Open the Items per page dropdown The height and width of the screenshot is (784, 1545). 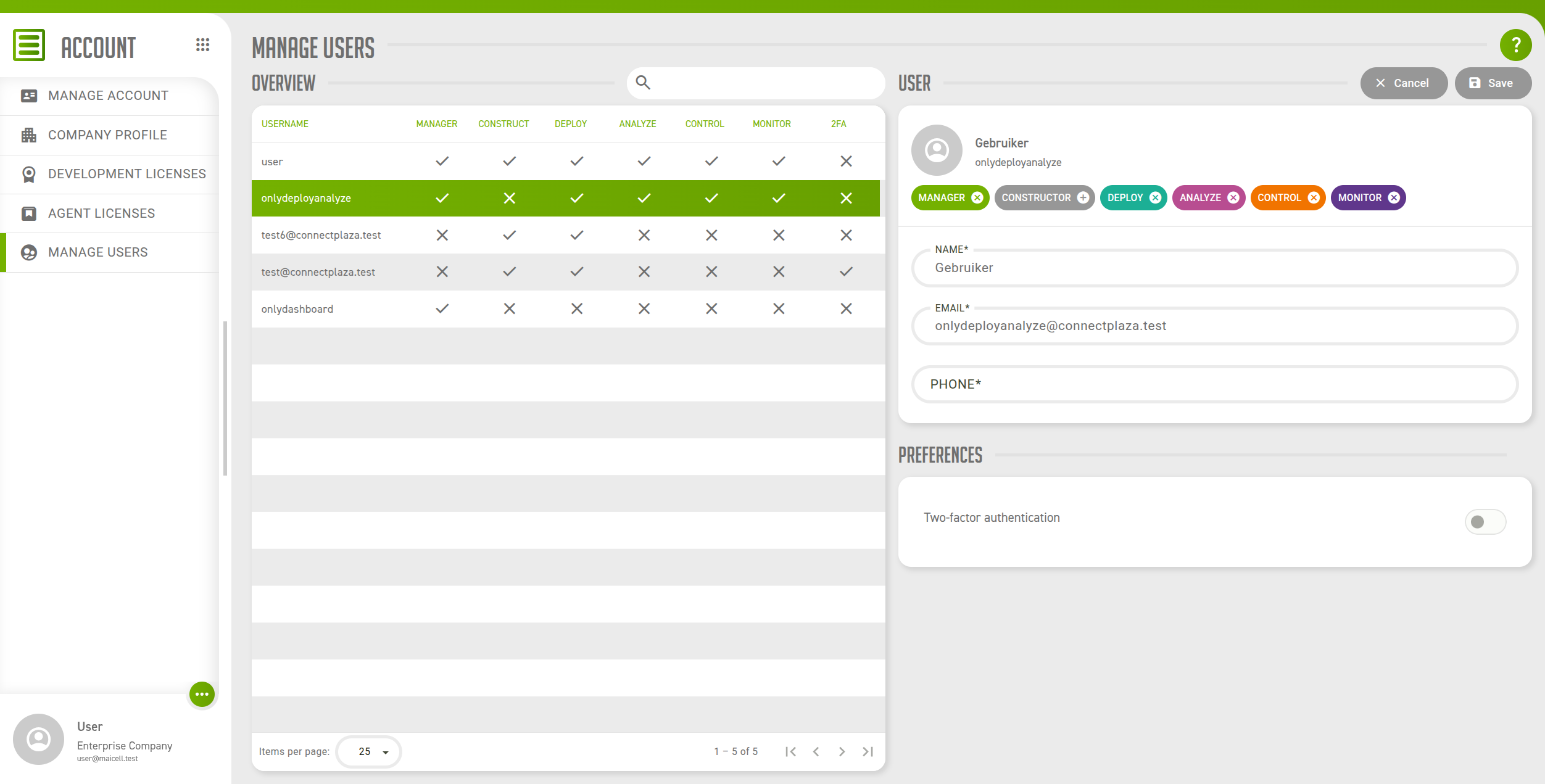(x=369, y=751)
